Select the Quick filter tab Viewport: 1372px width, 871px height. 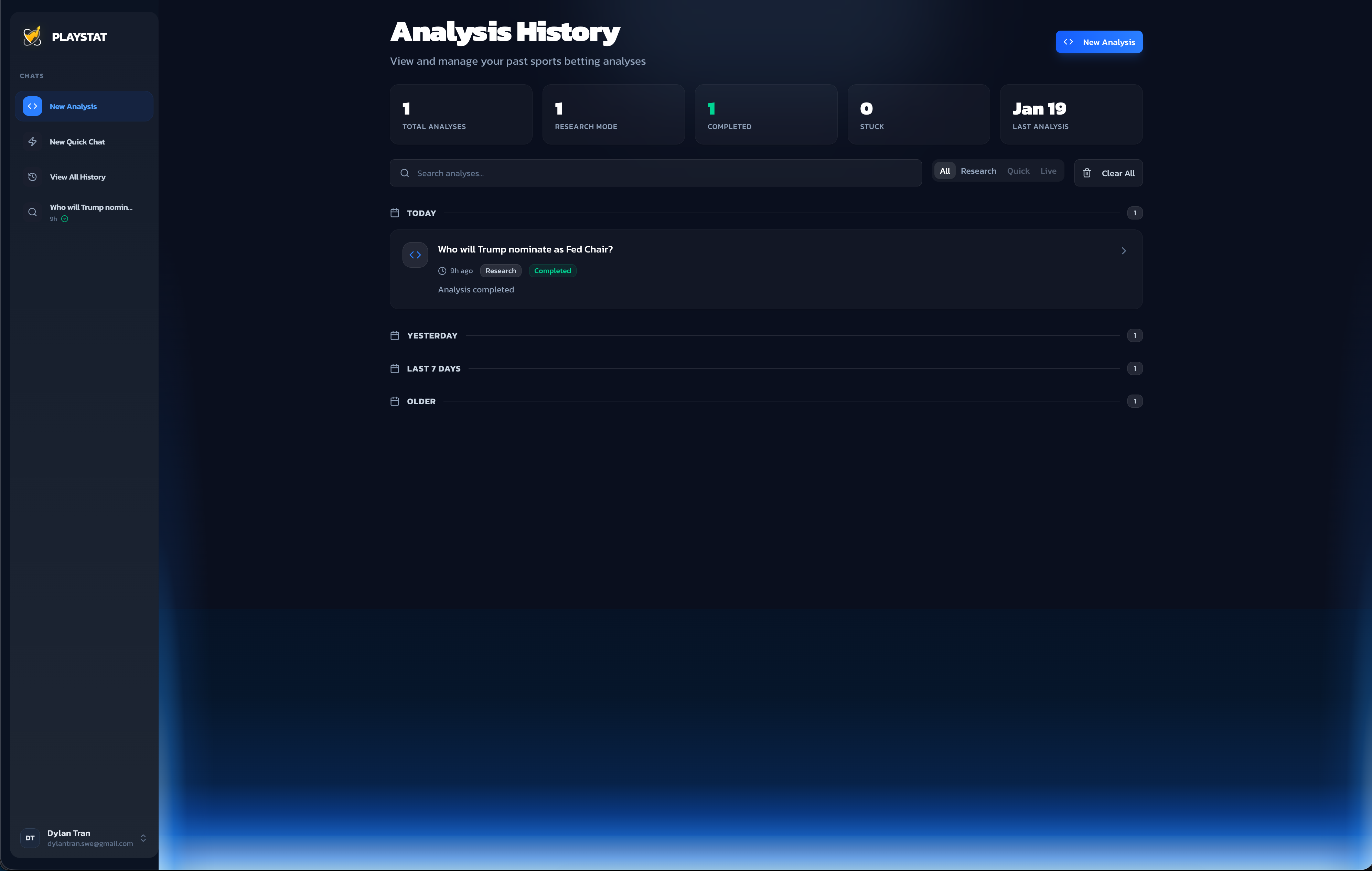(1018, 171)
